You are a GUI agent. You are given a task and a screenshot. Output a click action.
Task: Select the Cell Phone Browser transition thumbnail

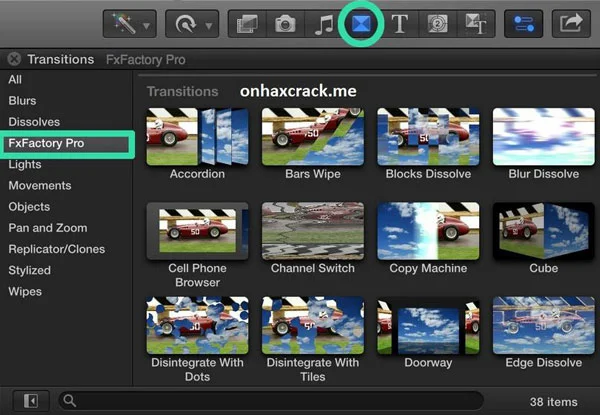tap(197, 231)
